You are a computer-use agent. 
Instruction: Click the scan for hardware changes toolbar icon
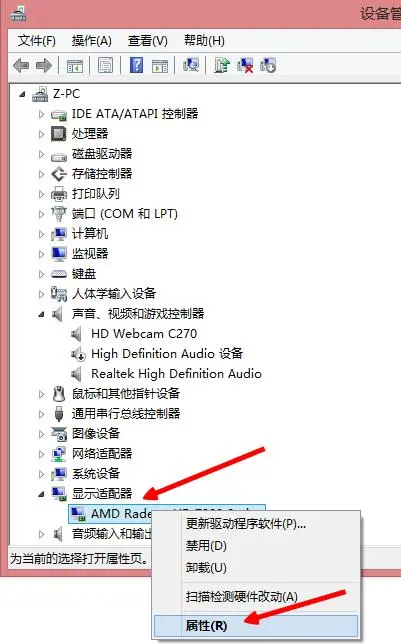(x=191, y=65)
